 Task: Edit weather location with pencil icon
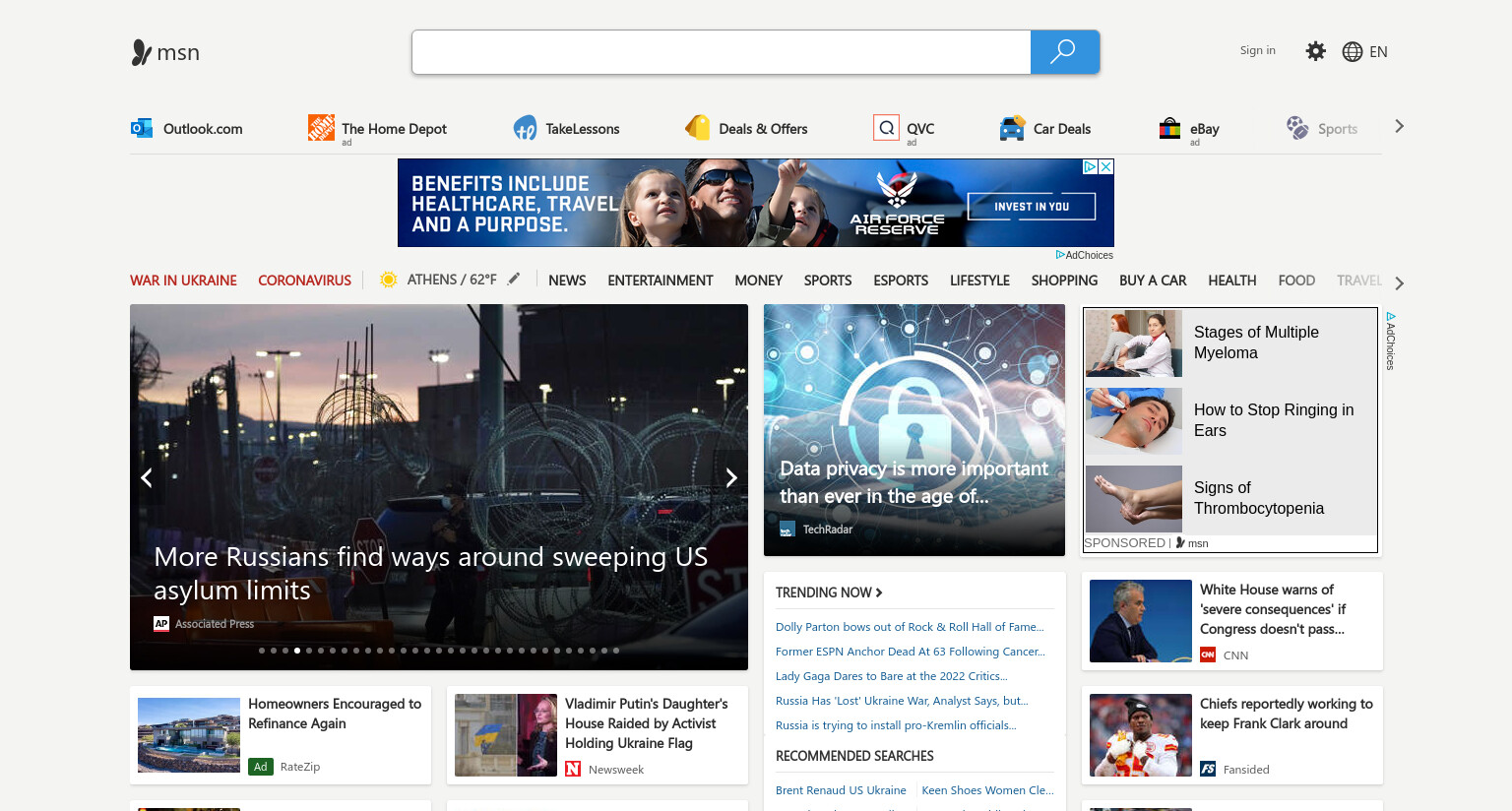(x=514, y=279)
